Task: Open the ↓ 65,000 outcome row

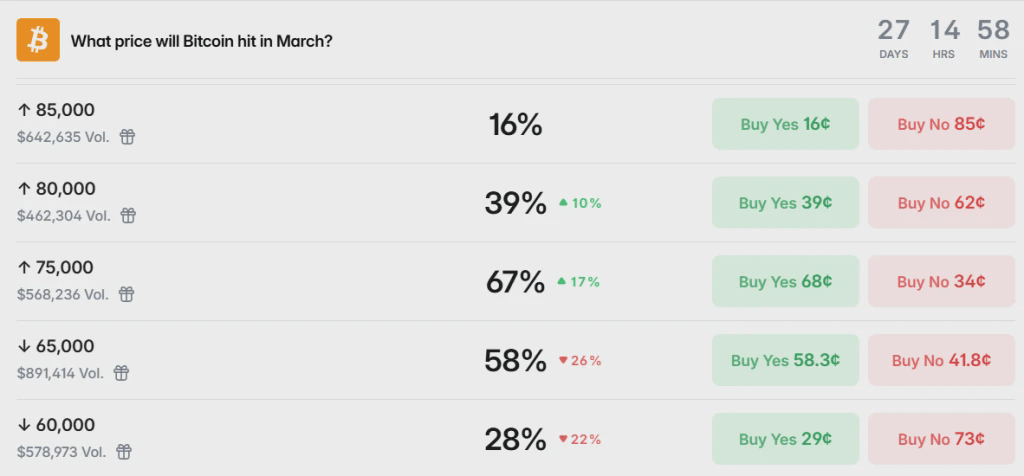Action: (58, 346)
